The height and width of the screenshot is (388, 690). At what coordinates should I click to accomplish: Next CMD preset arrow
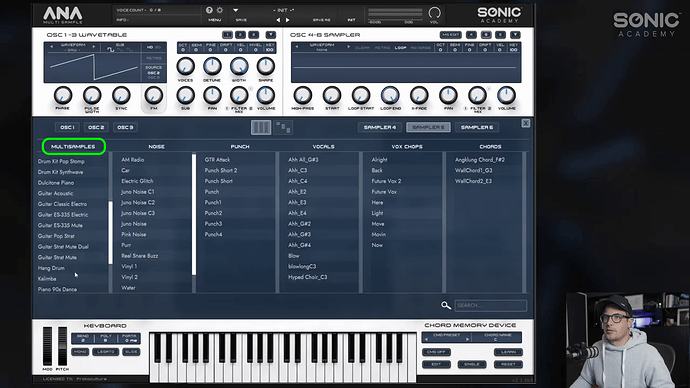coord(467,340)
